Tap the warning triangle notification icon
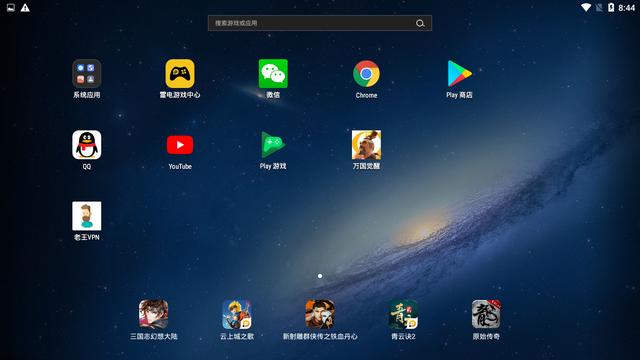Screen dimensions: 640x360 (25, 8)
